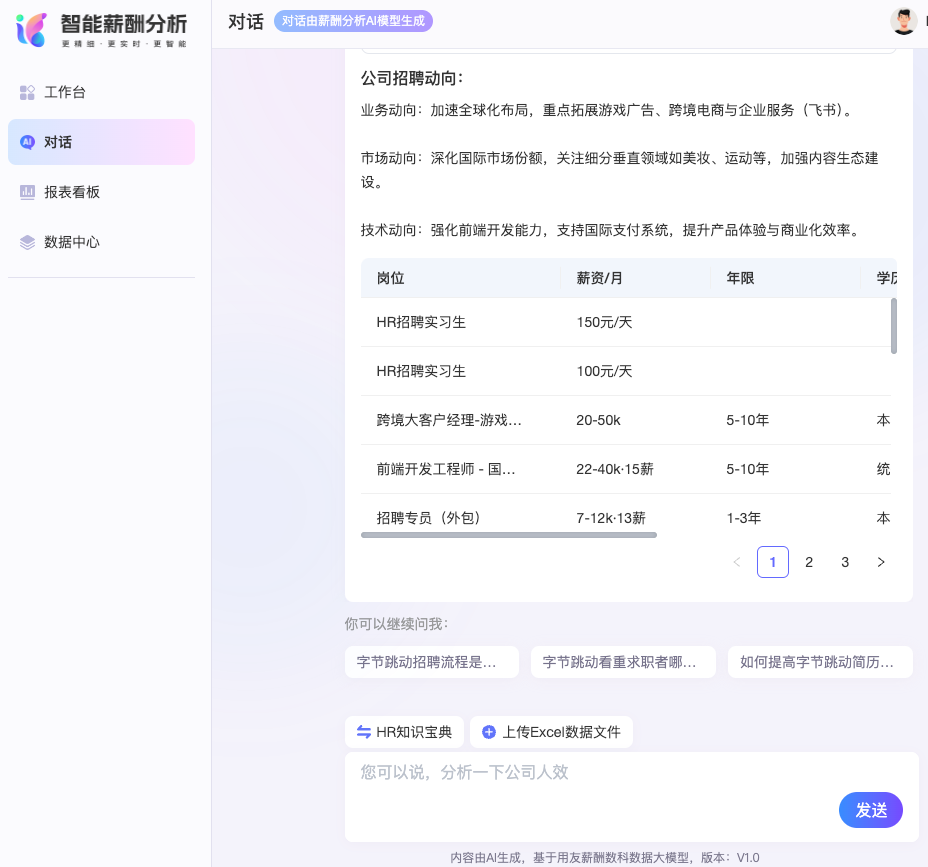Click the swap icon on HR知识宝典
The image size is (928, 867).
[x=364, y=732]
